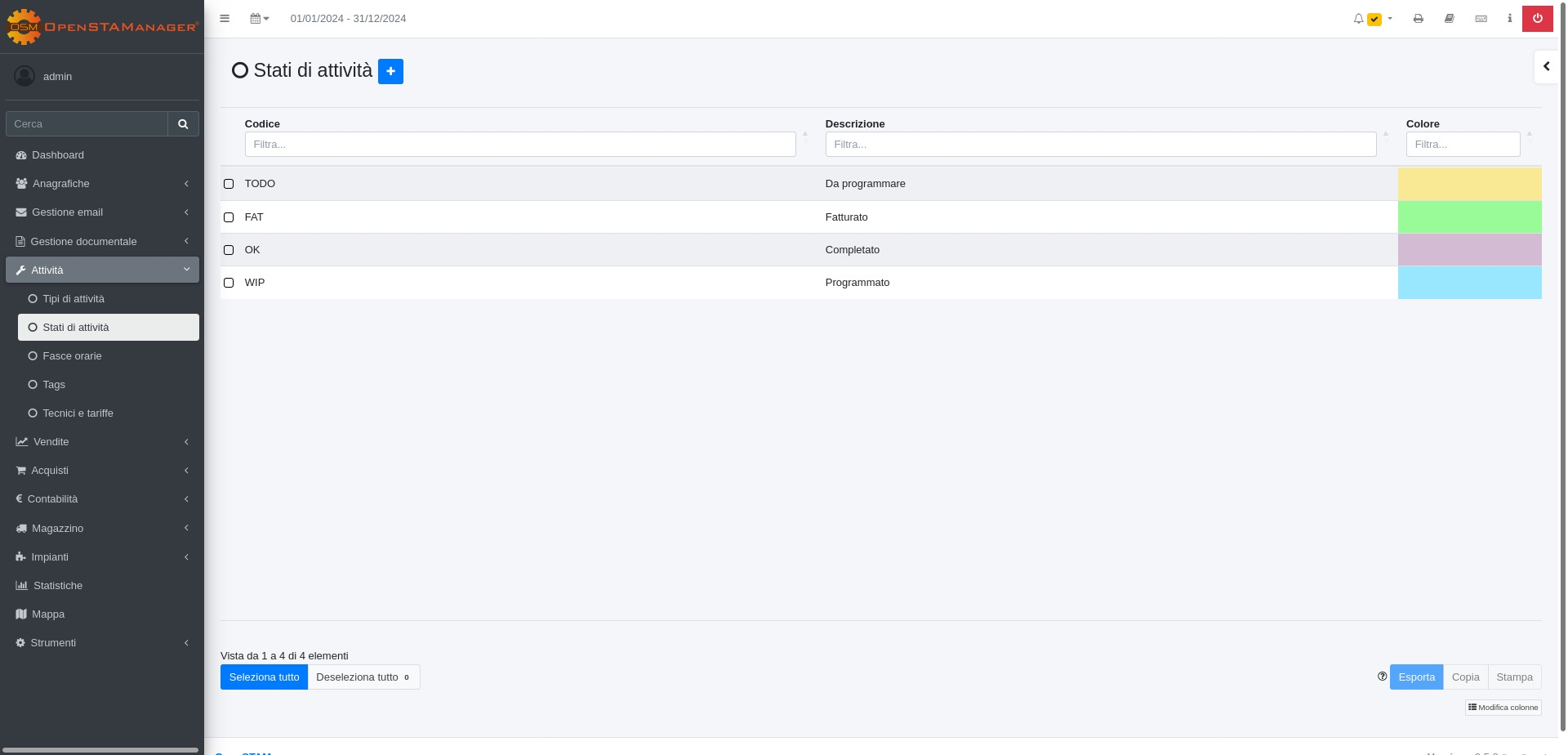Click the hamburger menu toggle icon
This screenshot has width=1568, height=755.
coord(225,19)
